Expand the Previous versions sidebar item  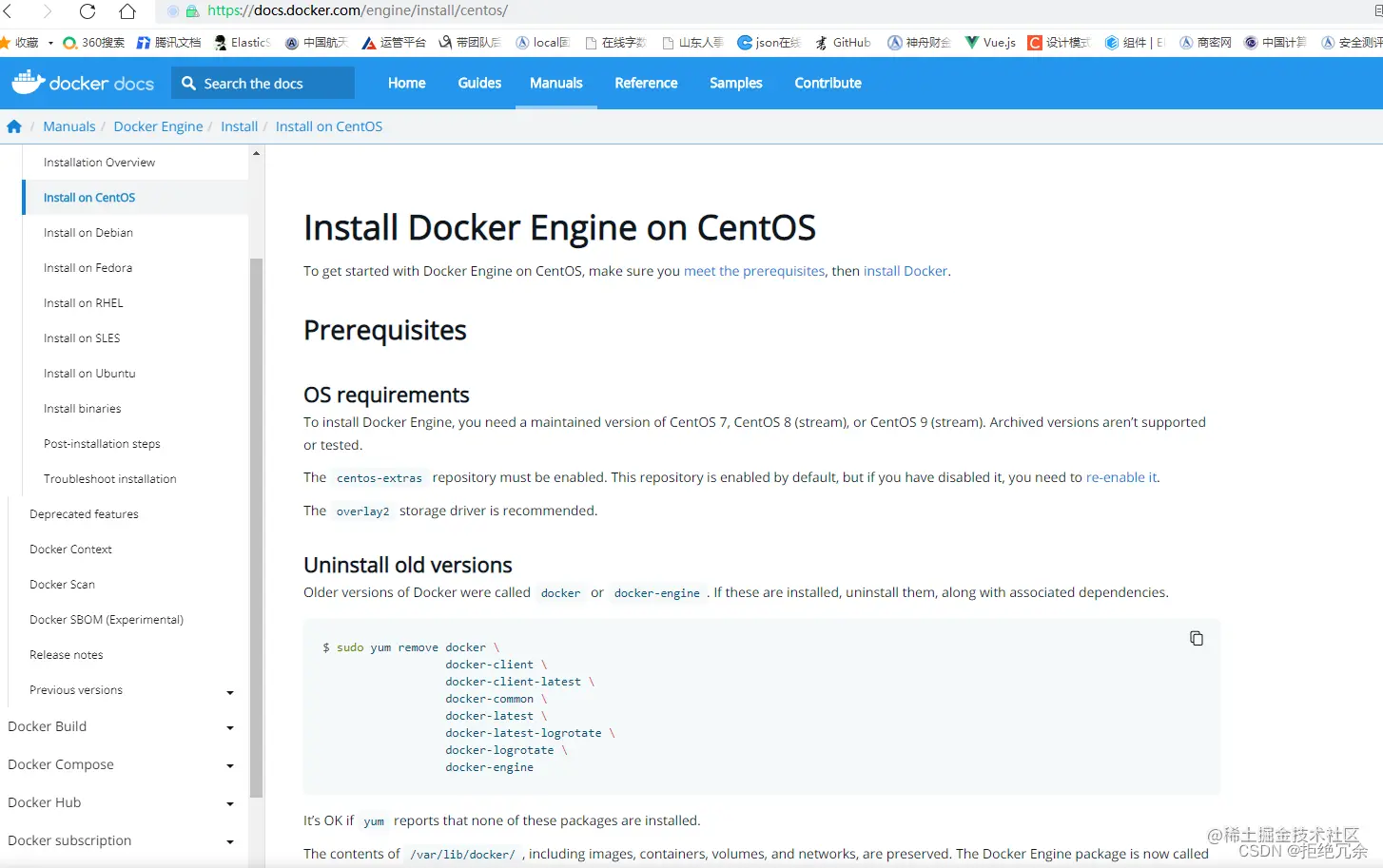(230, 693)
